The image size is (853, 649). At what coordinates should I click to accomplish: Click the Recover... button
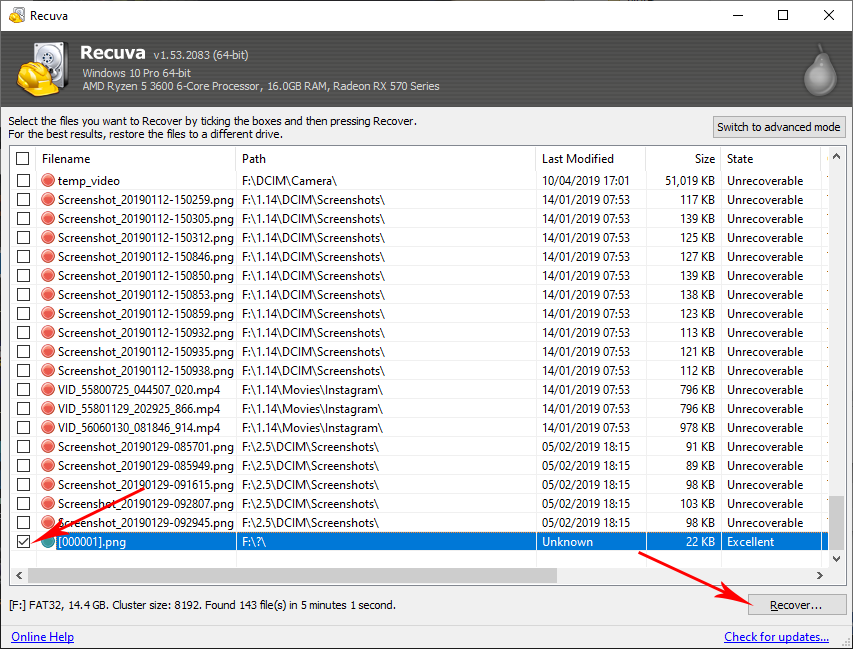point(796,605)
